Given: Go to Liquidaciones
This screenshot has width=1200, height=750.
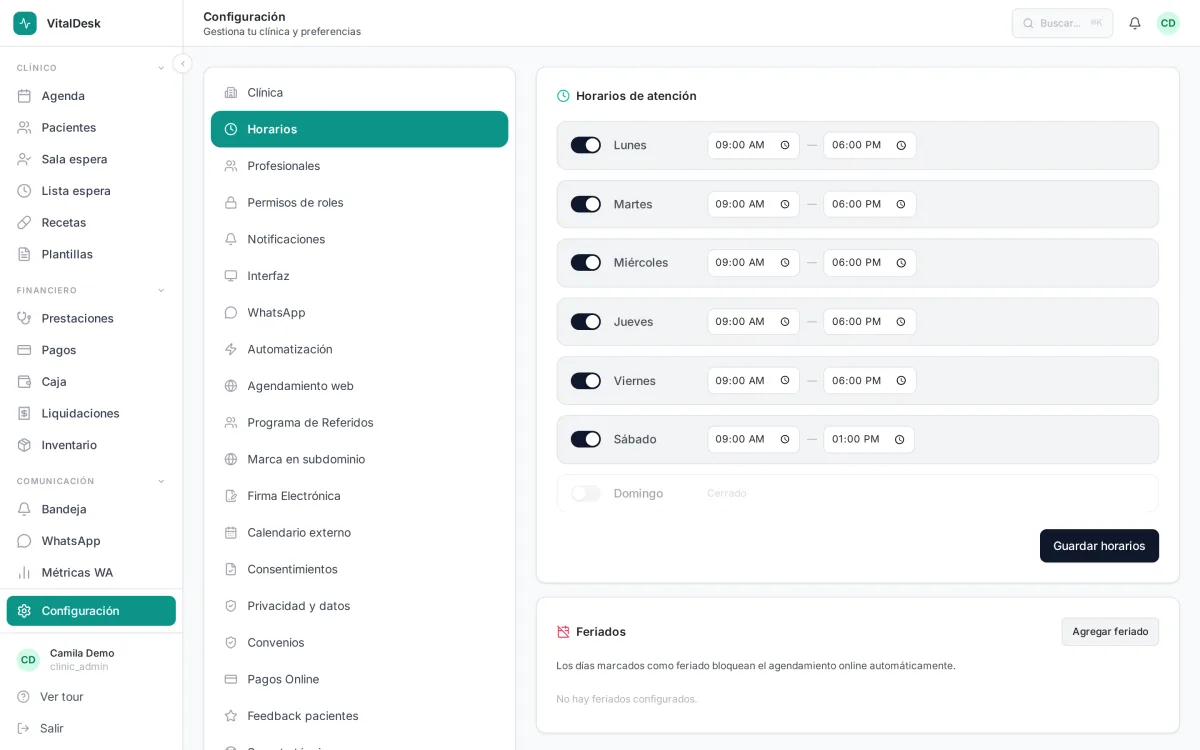Looking at the screenshot, I should 91,413.
